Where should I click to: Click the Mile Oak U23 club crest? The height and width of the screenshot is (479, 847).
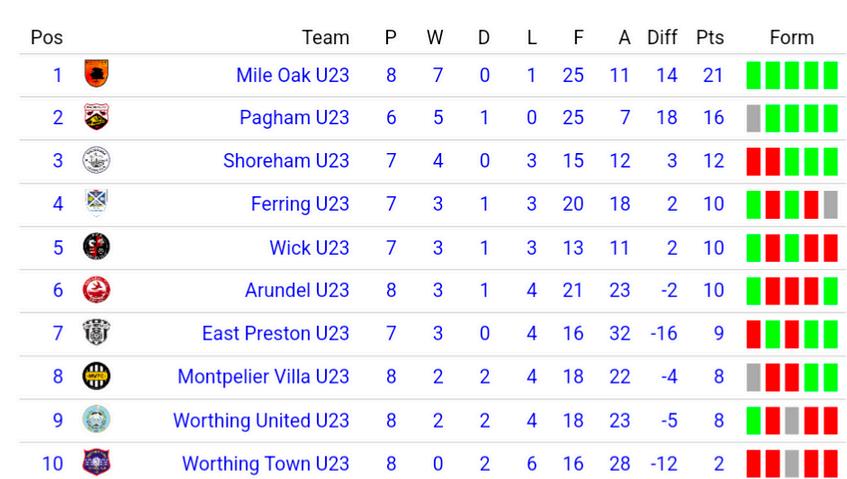click(96, 73)
